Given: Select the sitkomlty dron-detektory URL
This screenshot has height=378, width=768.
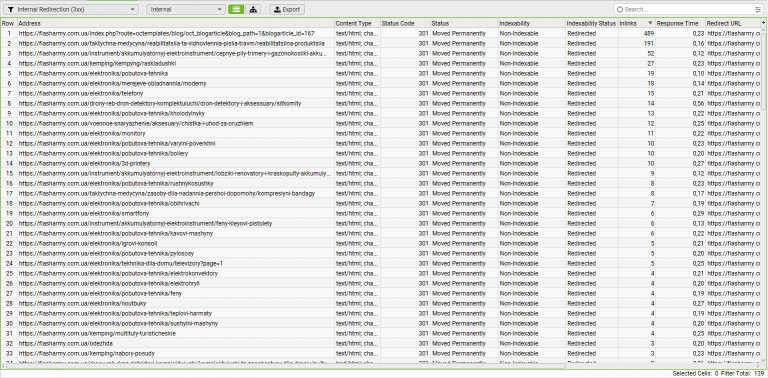Looking at the screenshot, I should click(160, 103).
